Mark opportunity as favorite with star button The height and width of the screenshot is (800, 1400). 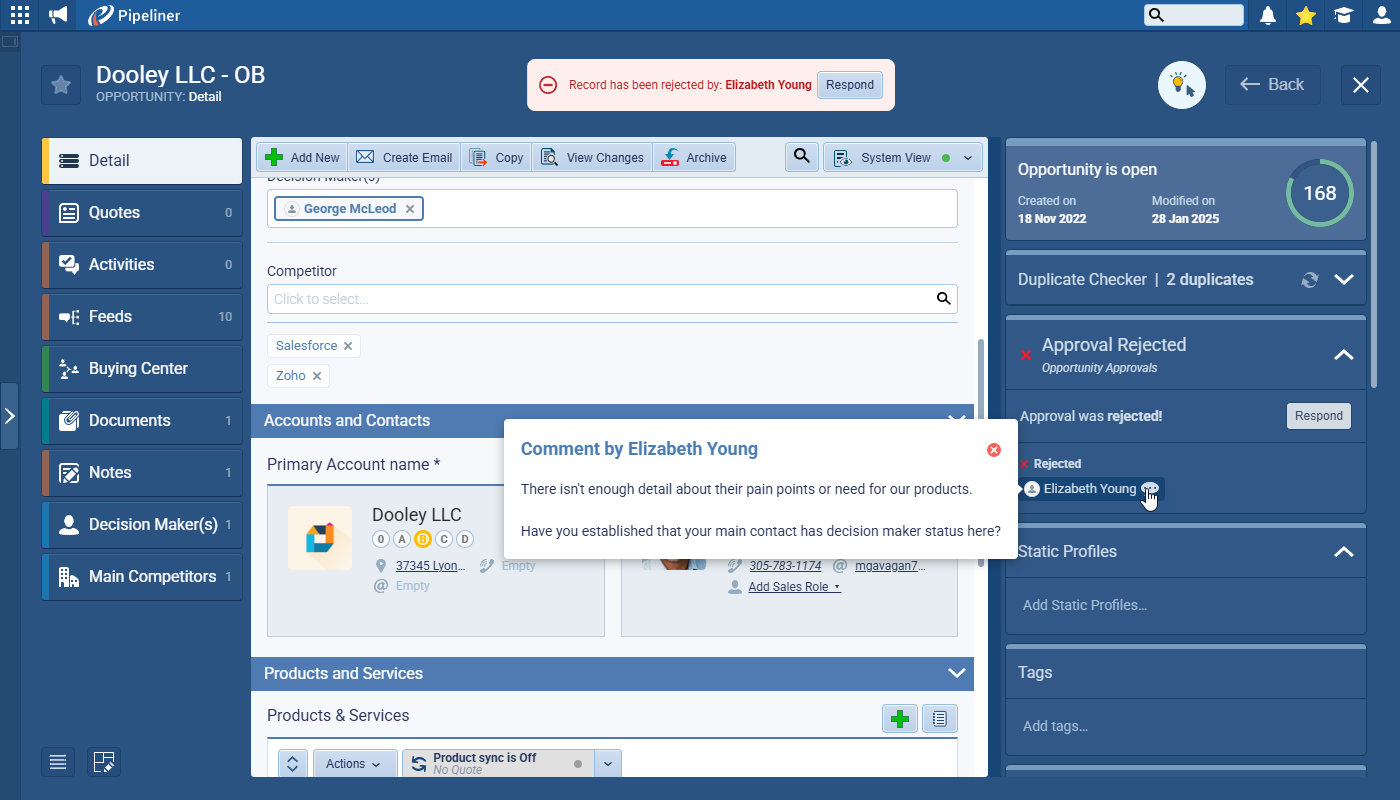(61, 85)
